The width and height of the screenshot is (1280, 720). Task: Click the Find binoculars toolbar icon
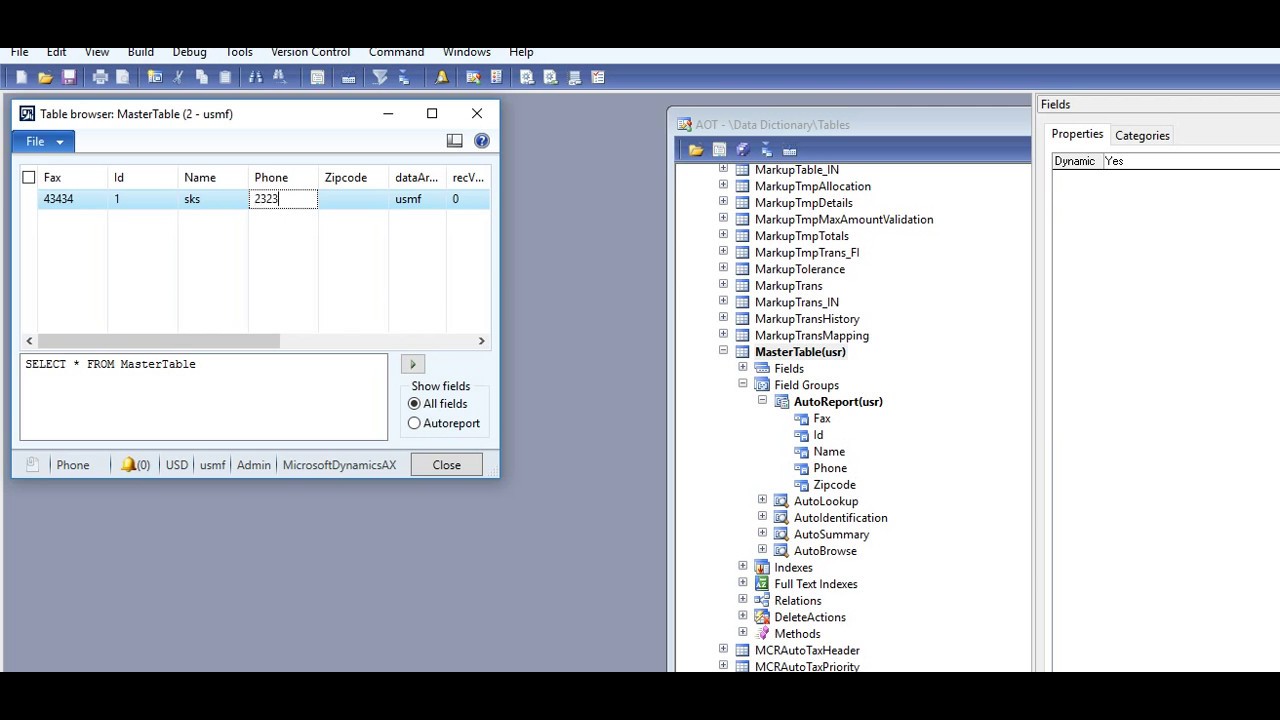point(255,77)
